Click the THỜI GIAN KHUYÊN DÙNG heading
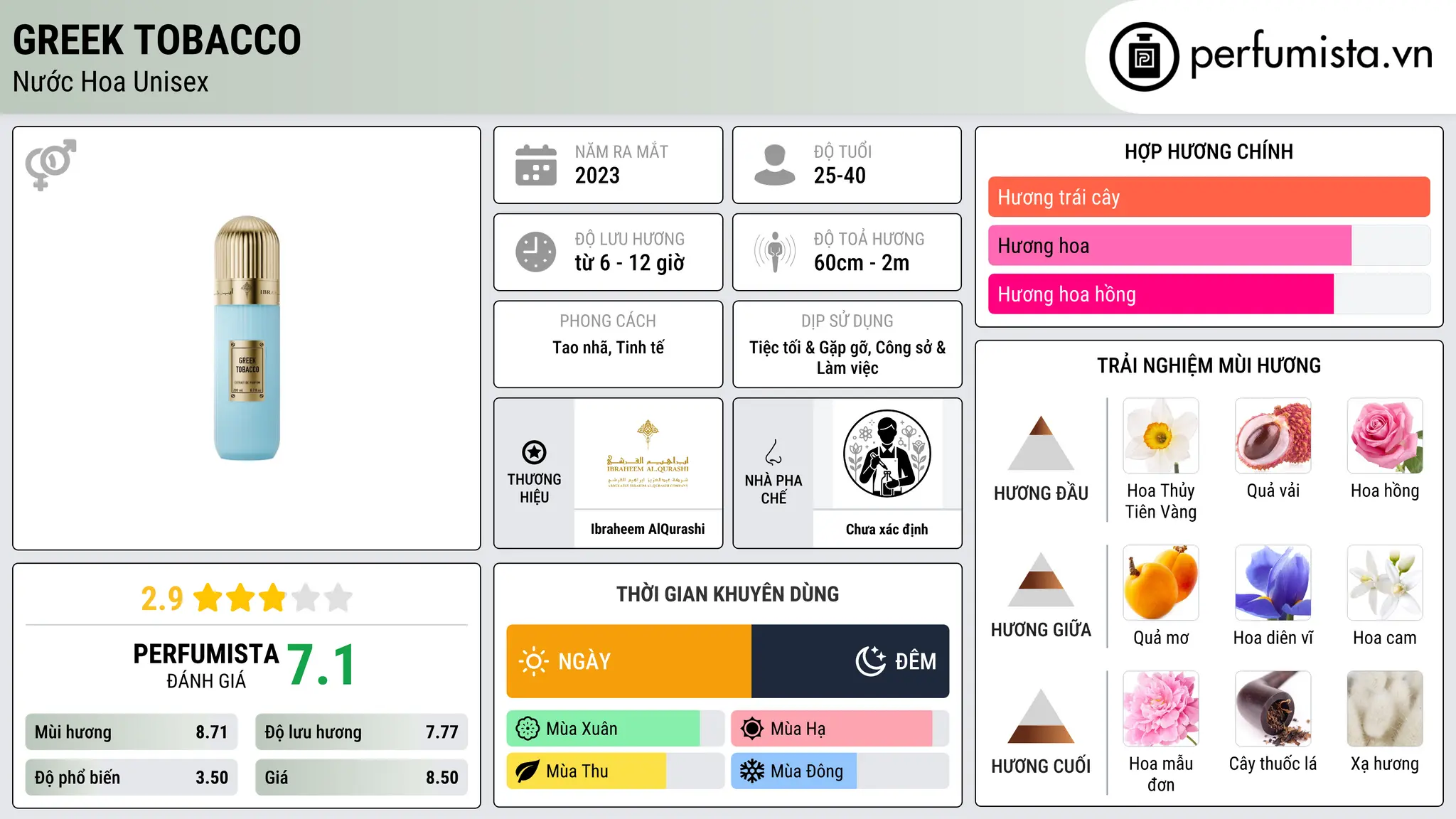The image size is (1456, 819). click(728, 594)
